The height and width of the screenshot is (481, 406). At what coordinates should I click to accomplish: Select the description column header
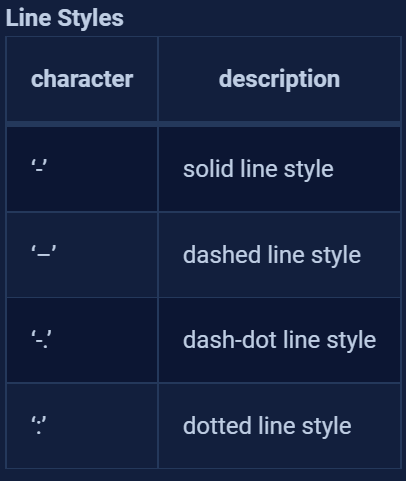click(279, 79)
